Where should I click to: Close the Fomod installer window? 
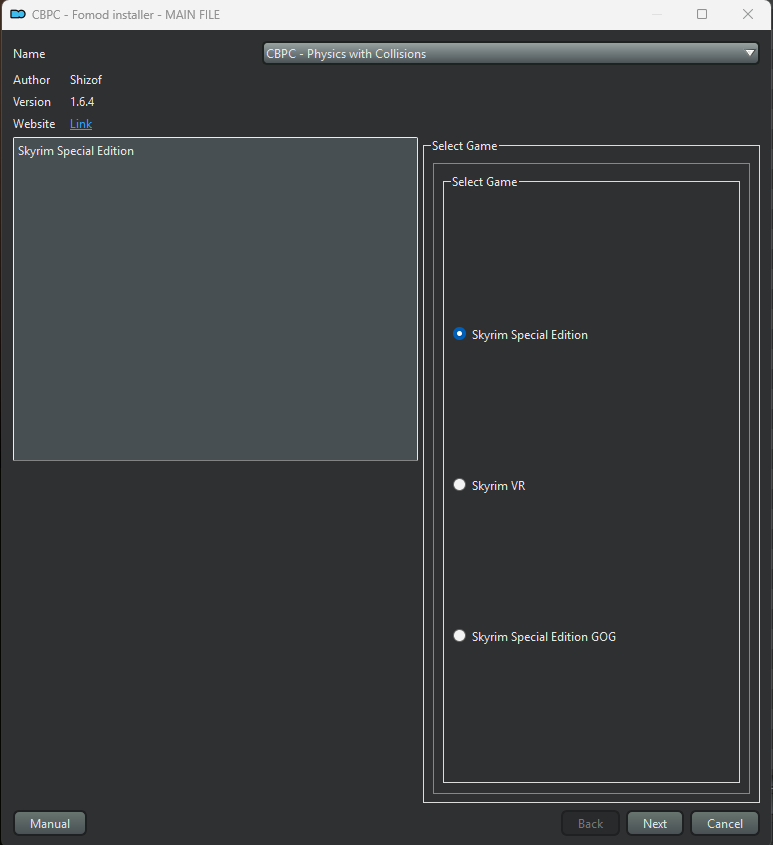pyautogui.click(x=748, y=14)
